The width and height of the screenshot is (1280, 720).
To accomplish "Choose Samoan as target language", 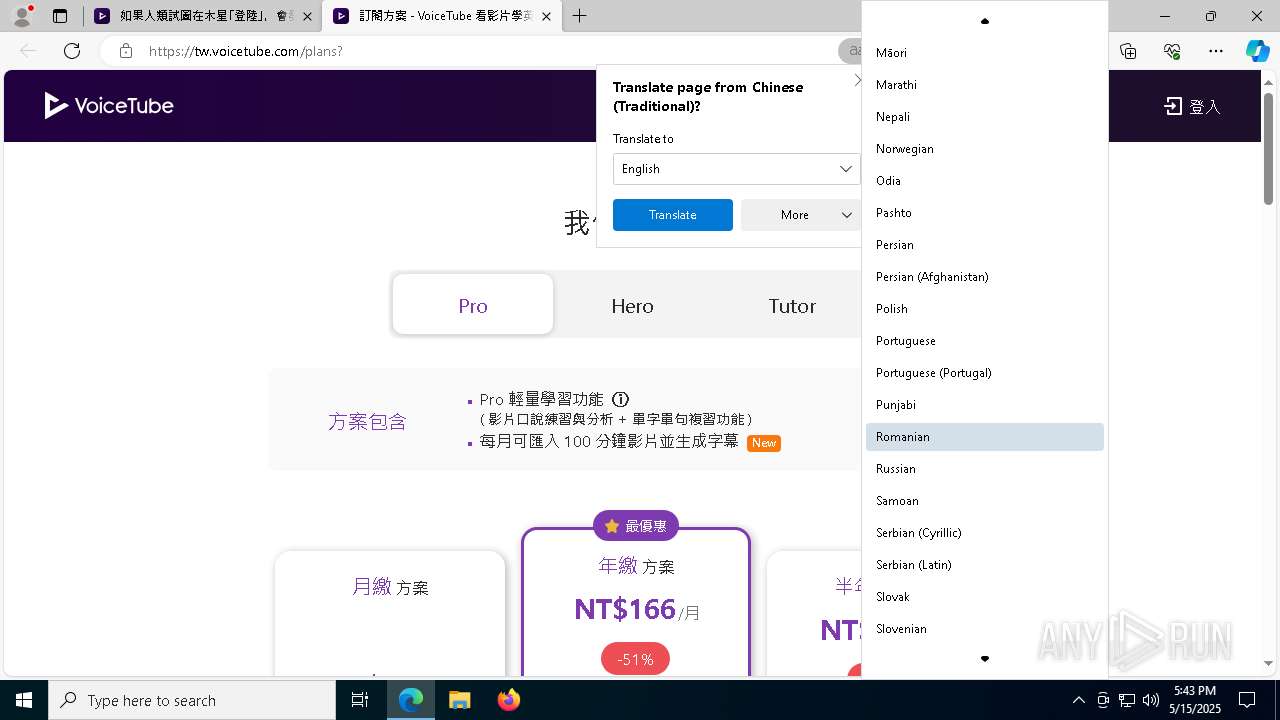I will tap(985, 501).
